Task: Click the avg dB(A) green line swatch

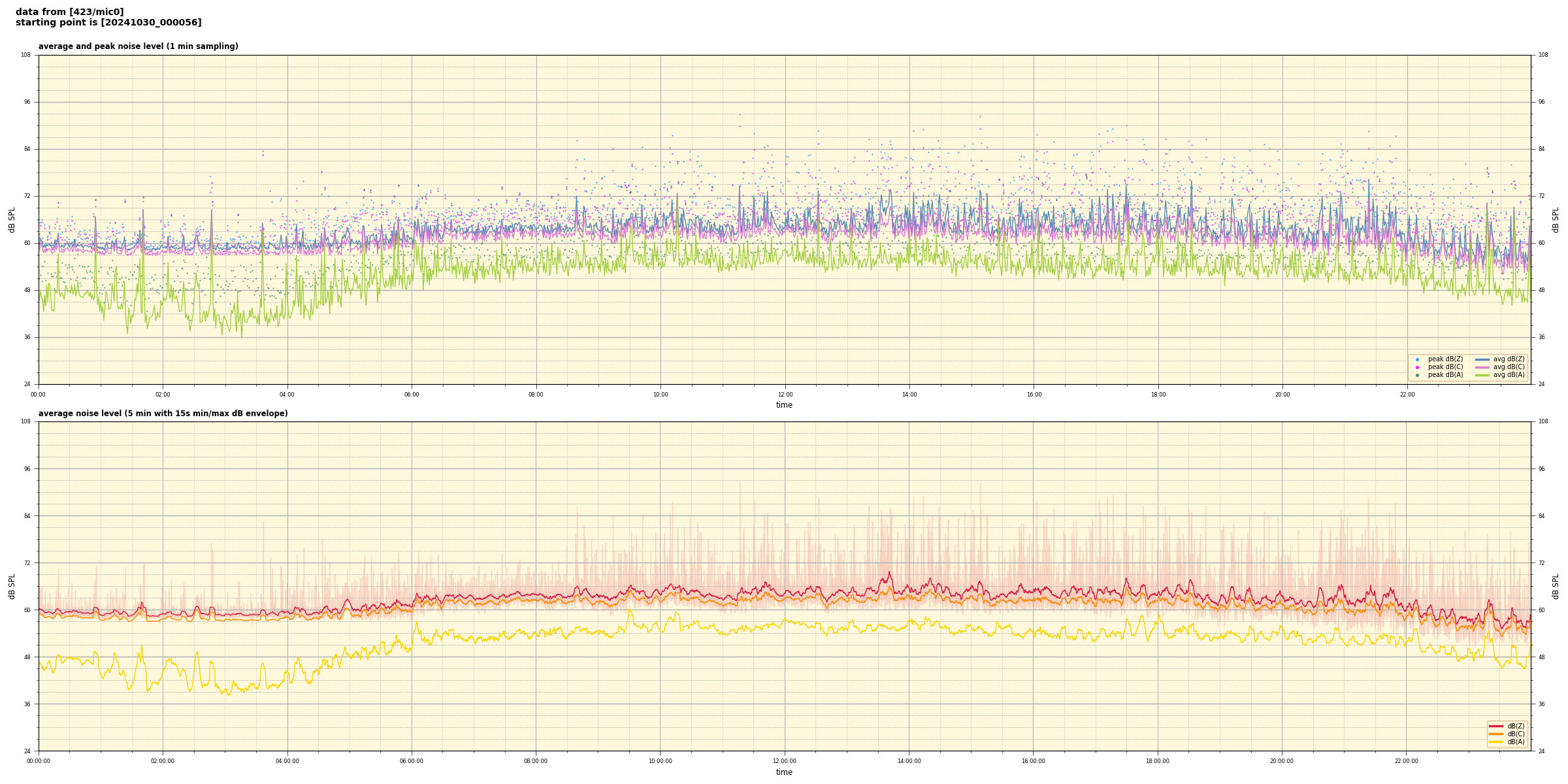Action: click(x=1482, y=375)
